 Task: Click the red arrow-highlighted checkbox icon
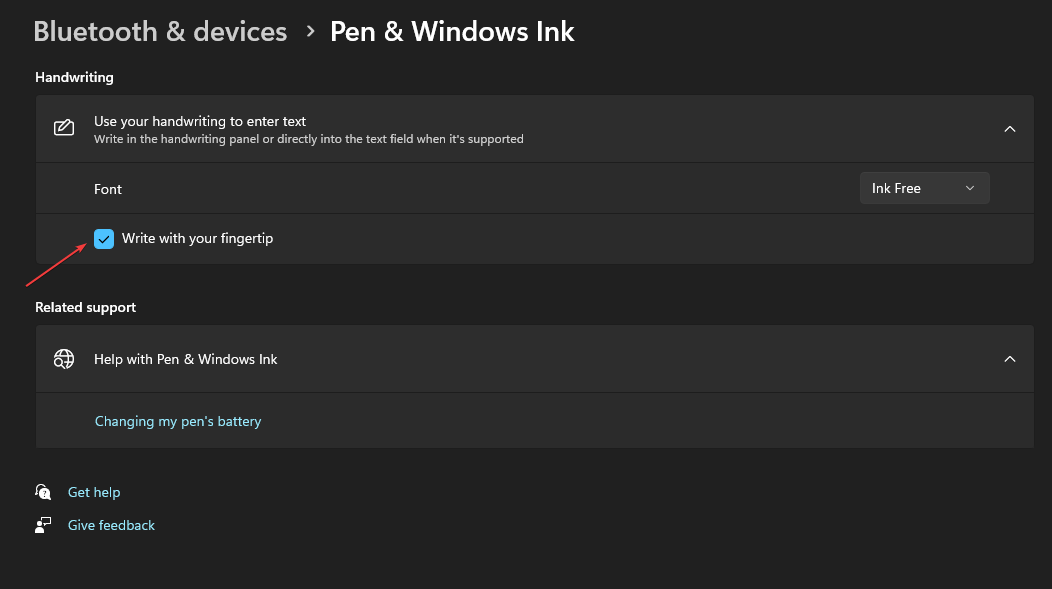(x=104, y=238)
